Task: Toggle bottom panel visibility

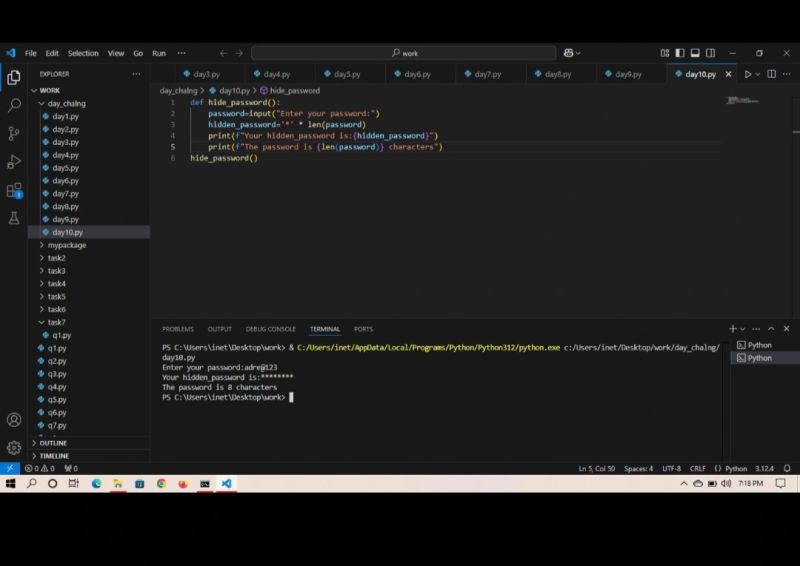Action: (x=695, y=53)
